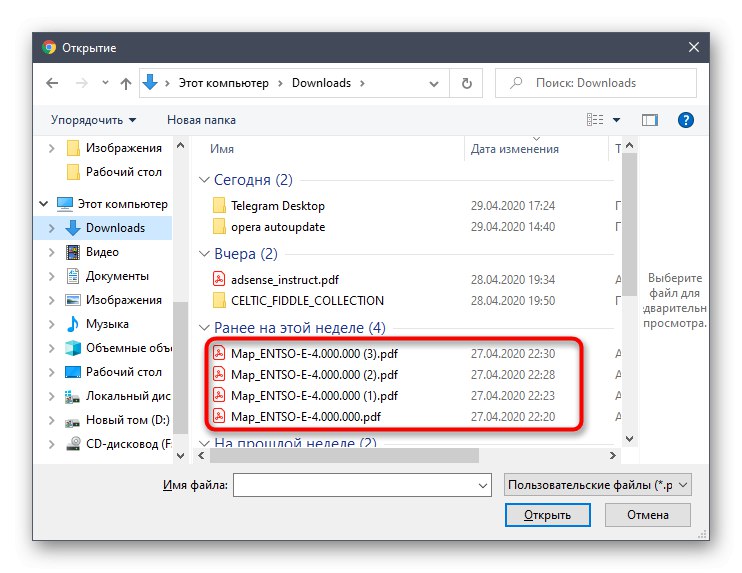Go up one folder level
742x573 pixels.
(x=126, y=83)
